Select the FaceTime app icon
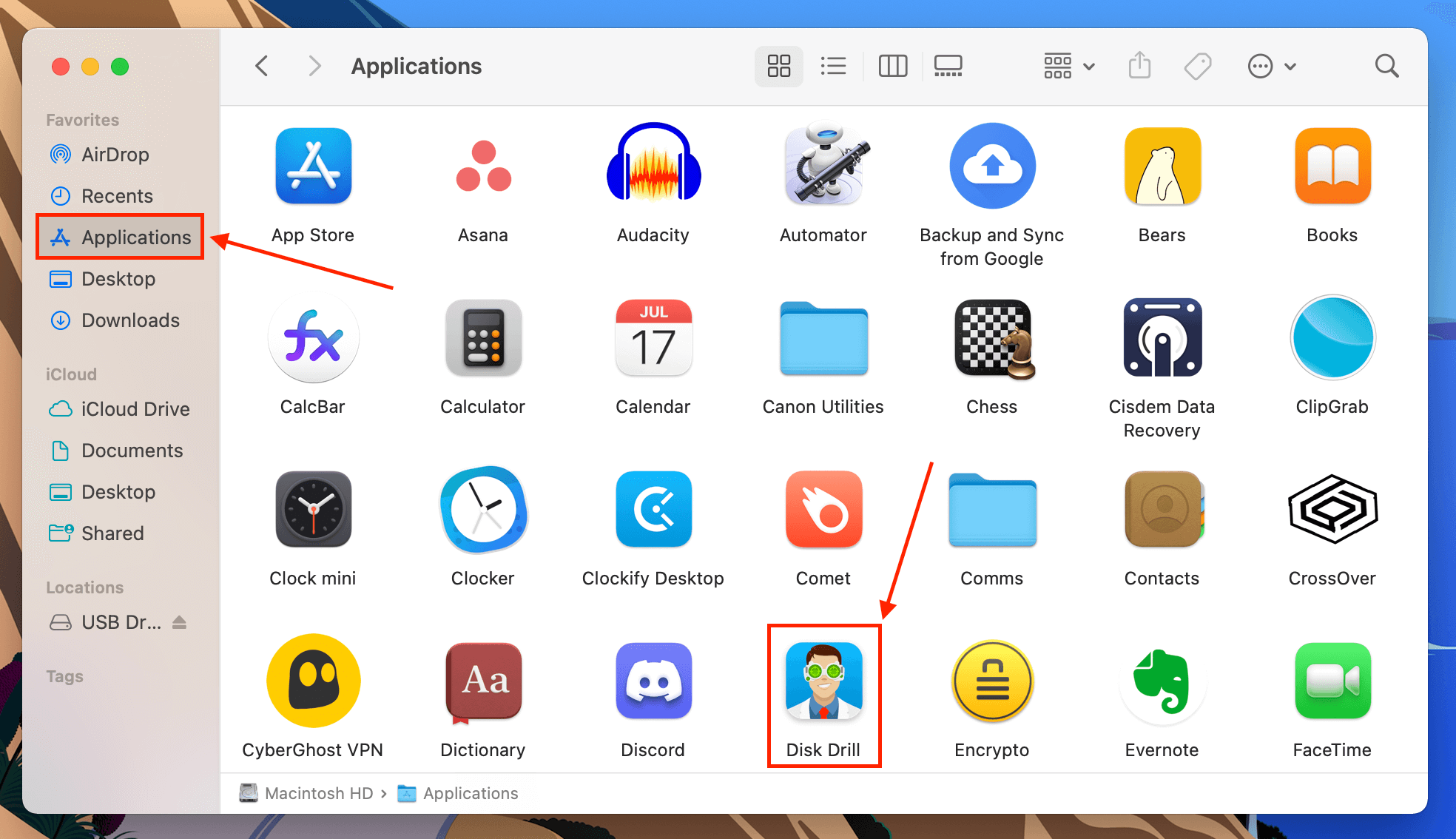Image resolution: width=1456 pixels, height=839 pixels. [x=1332, y=681]
